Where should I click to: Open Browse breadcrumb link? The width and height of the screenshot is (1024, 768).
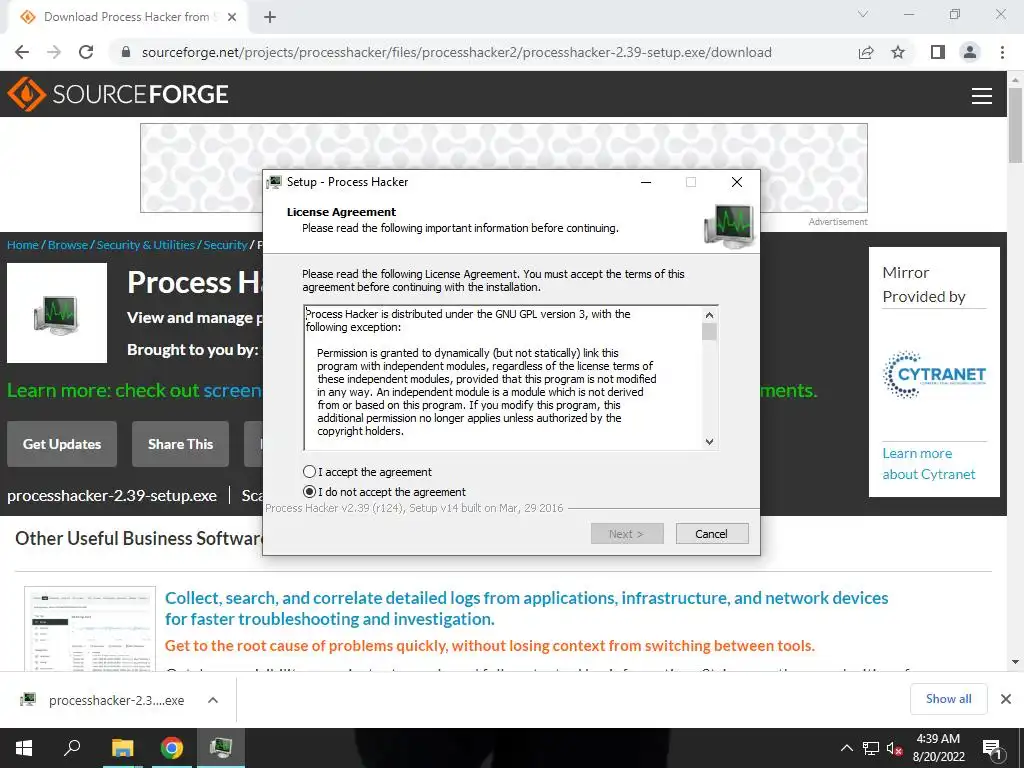point(68,245)
